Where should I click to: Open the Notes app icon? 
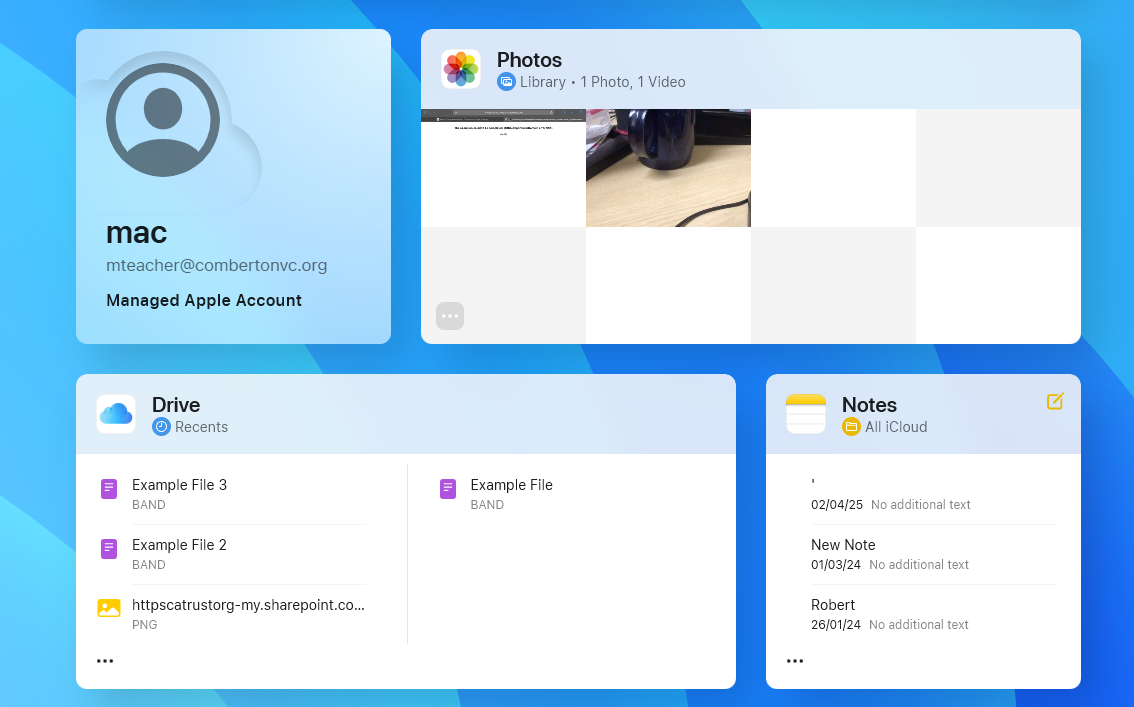click(806, 414)
